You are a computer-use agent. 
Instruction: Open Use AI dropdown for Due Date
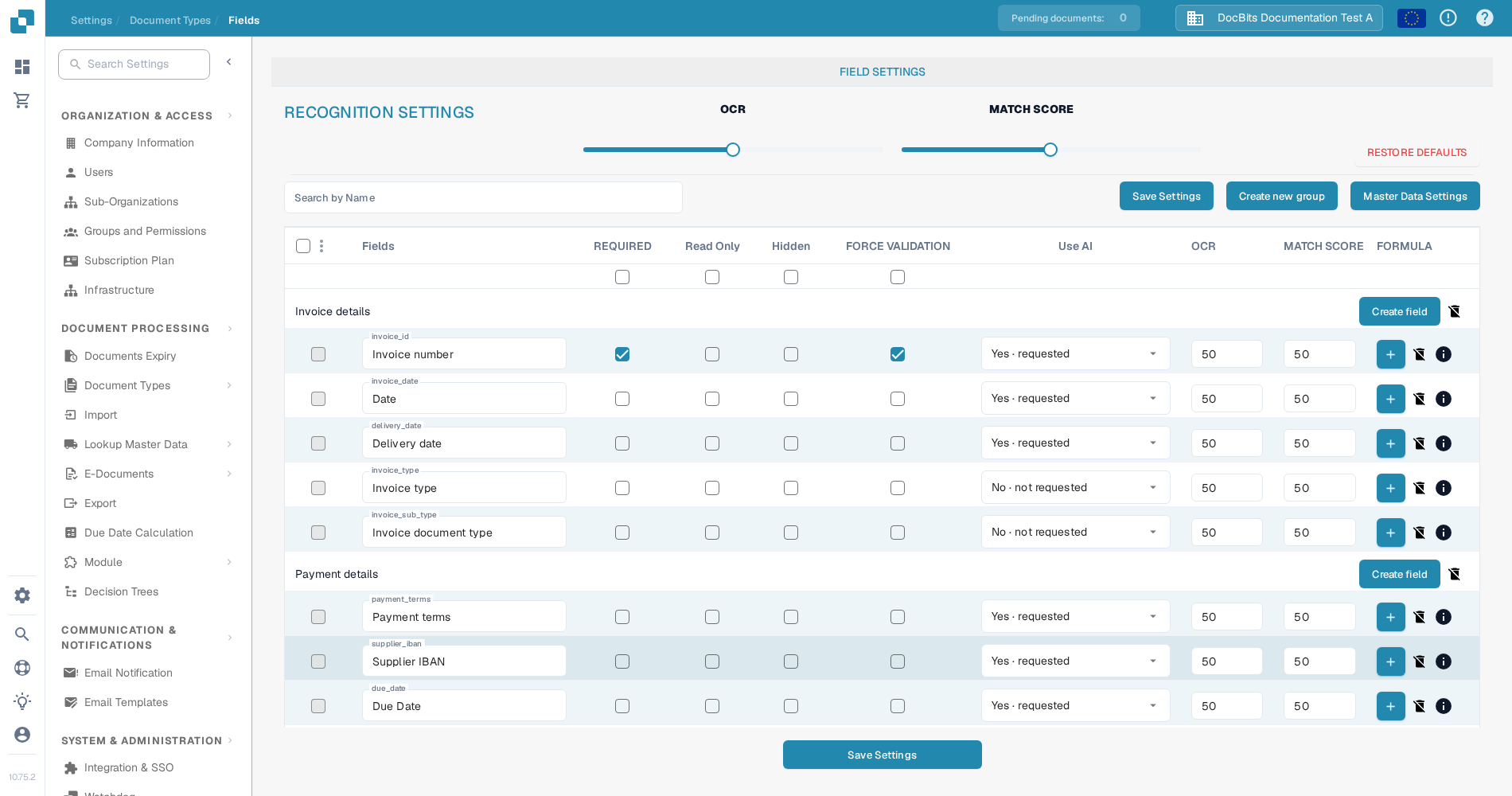(1075, 705)
